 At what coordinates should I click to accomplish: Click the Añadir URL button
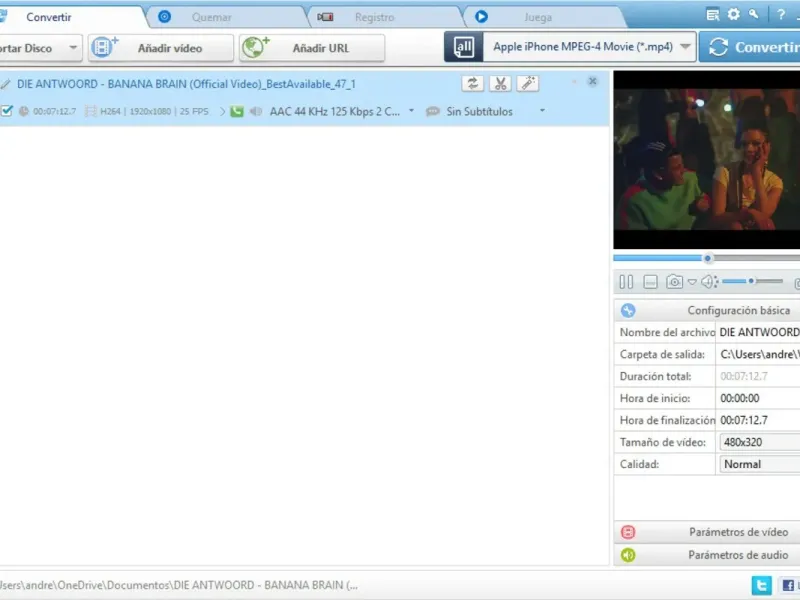coord(312,48)
